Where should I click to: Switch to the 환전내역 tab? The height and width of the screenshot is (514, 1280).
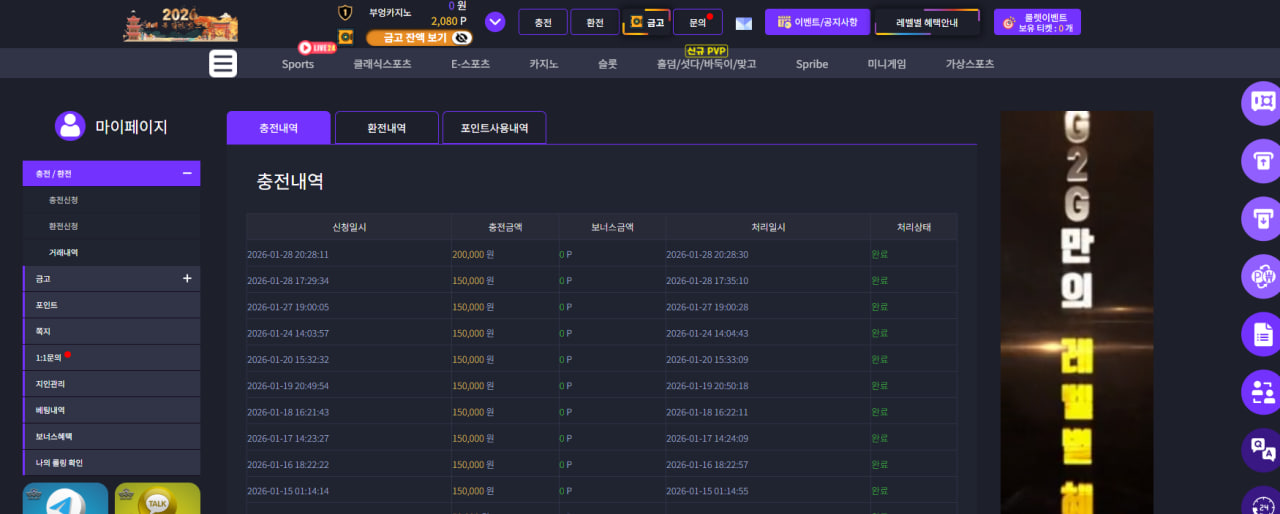(x=387, y=128)
